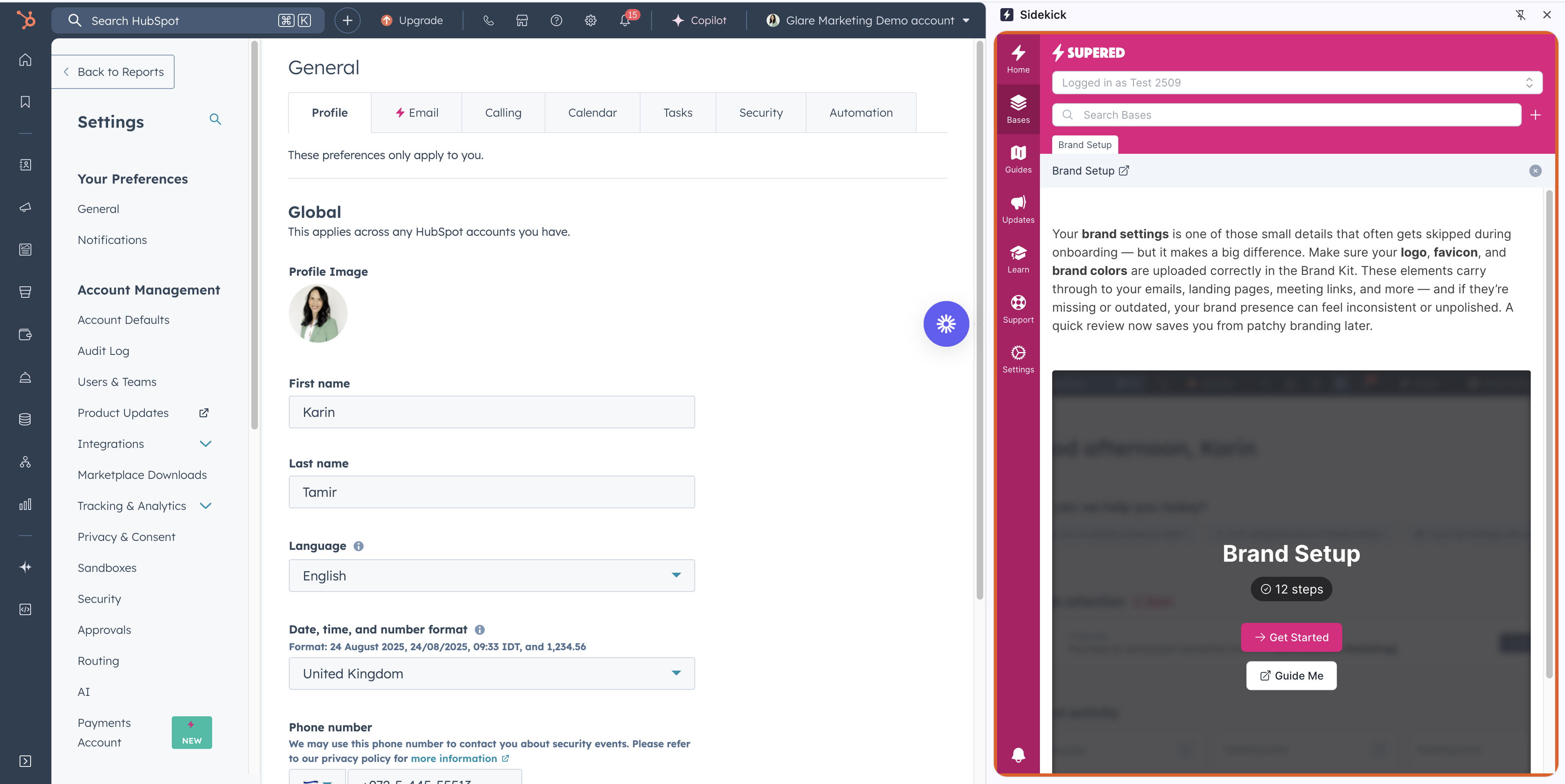Dismiss Brand Setup with gray close circle
The height and width of the screenshot is (784, 1565).
pyautogui.click(x=1535, y=171)
